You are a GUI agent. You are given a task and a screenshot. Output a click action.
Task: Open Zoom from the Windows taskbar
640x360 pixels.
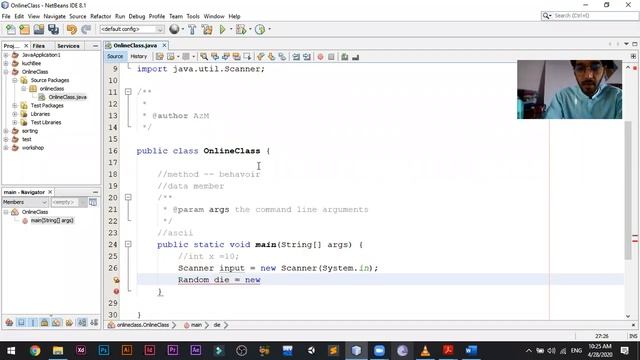(379, 350)
